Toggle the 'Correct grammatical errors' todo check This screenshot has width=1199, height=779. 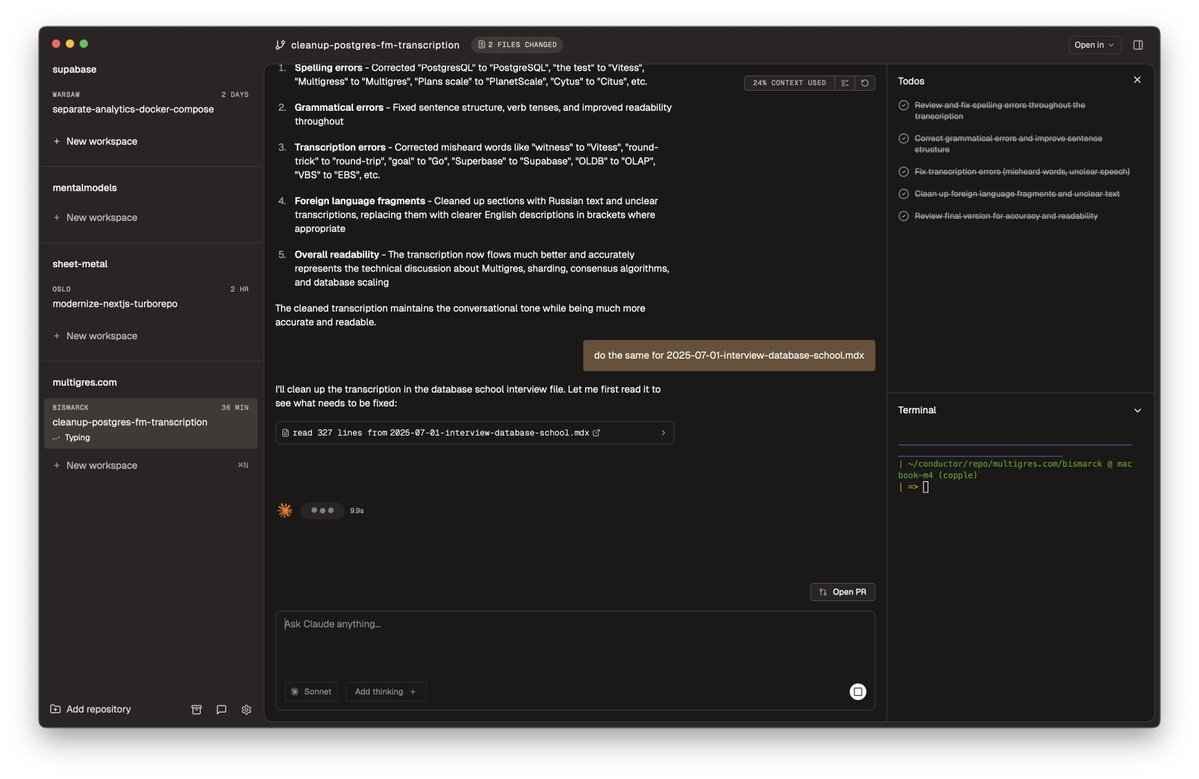(903, 138)
